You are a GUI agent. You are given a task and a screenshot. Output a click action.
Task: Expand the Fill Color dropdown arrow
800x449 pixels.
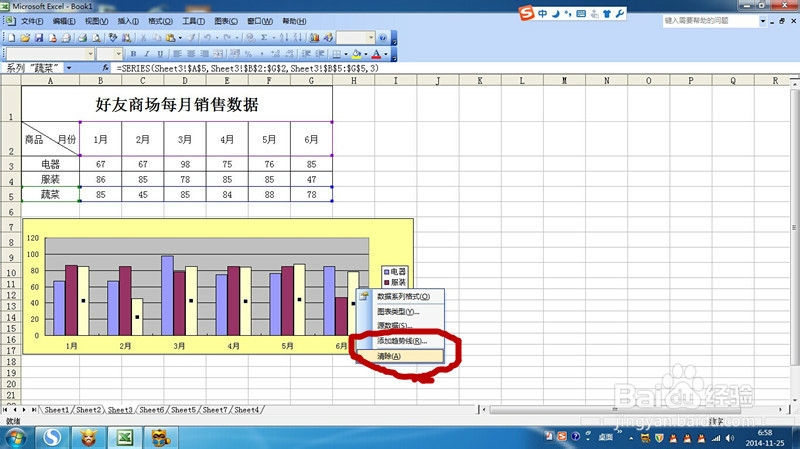[x=366, y=54]
